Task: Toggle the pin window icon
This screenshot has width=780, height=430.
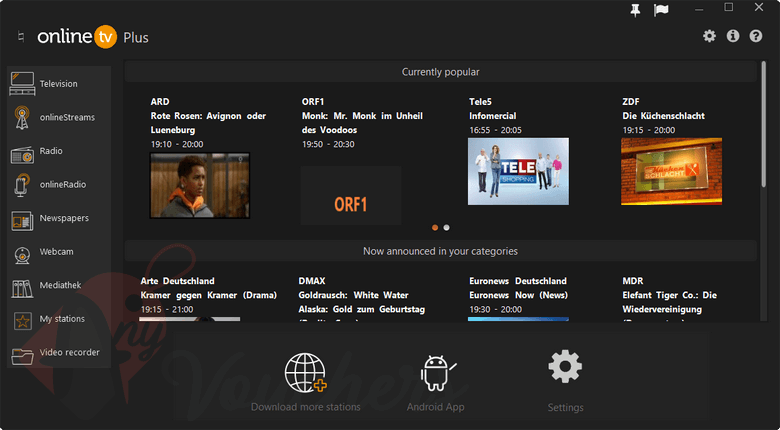Action: coord(635,10)
